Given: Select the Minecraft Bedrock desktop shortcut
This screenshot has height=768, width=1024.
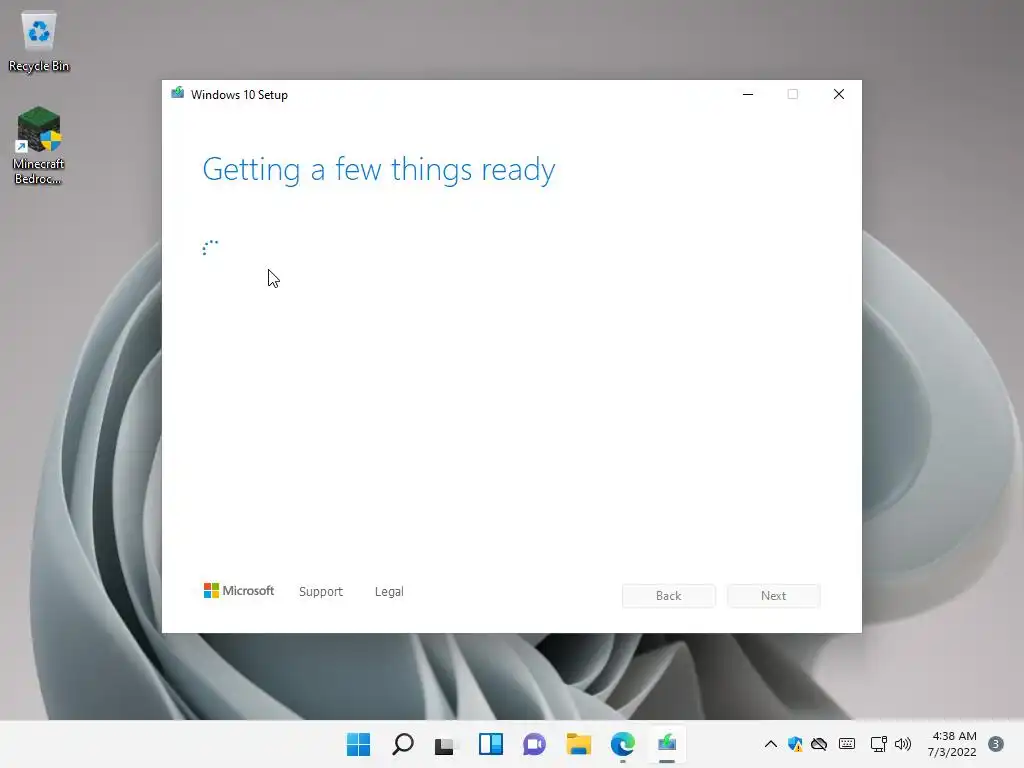Looking at the screenshot, I should (39, 146).
